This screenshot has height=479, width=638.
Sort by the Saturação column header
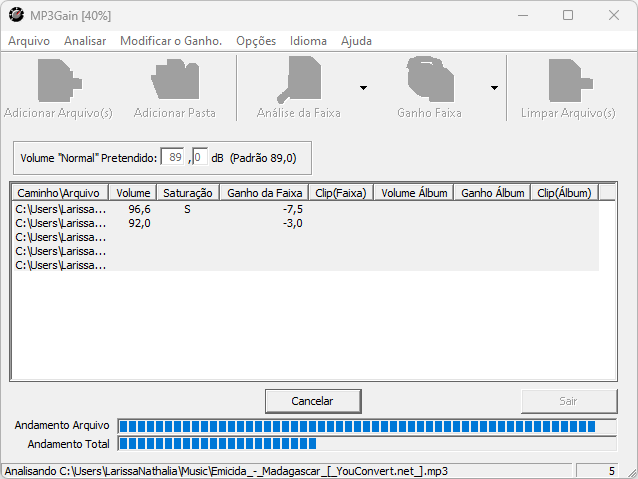coord(188,192)
